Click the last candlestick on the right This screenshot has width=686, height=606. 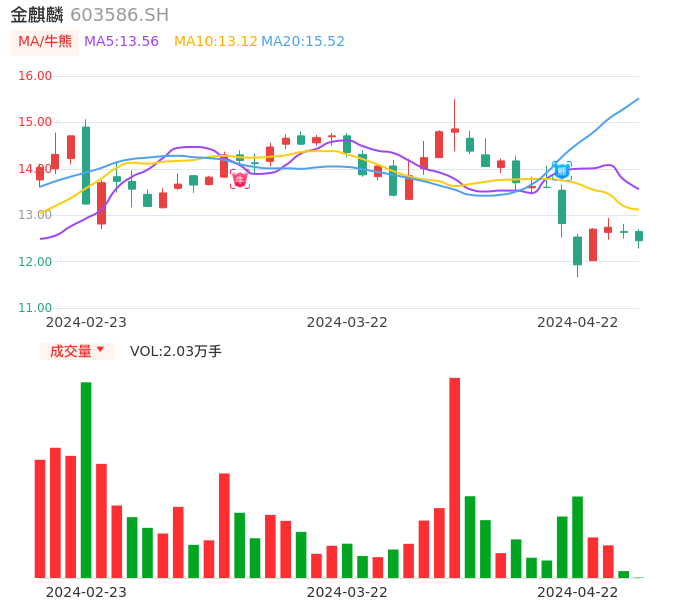click(639, 236)
